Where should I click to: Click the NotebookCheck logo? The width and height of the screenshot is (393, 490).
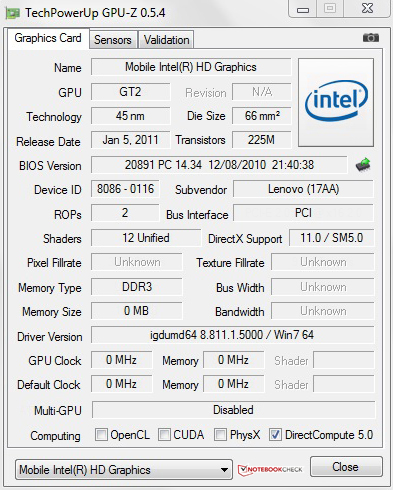pos(270,469)
